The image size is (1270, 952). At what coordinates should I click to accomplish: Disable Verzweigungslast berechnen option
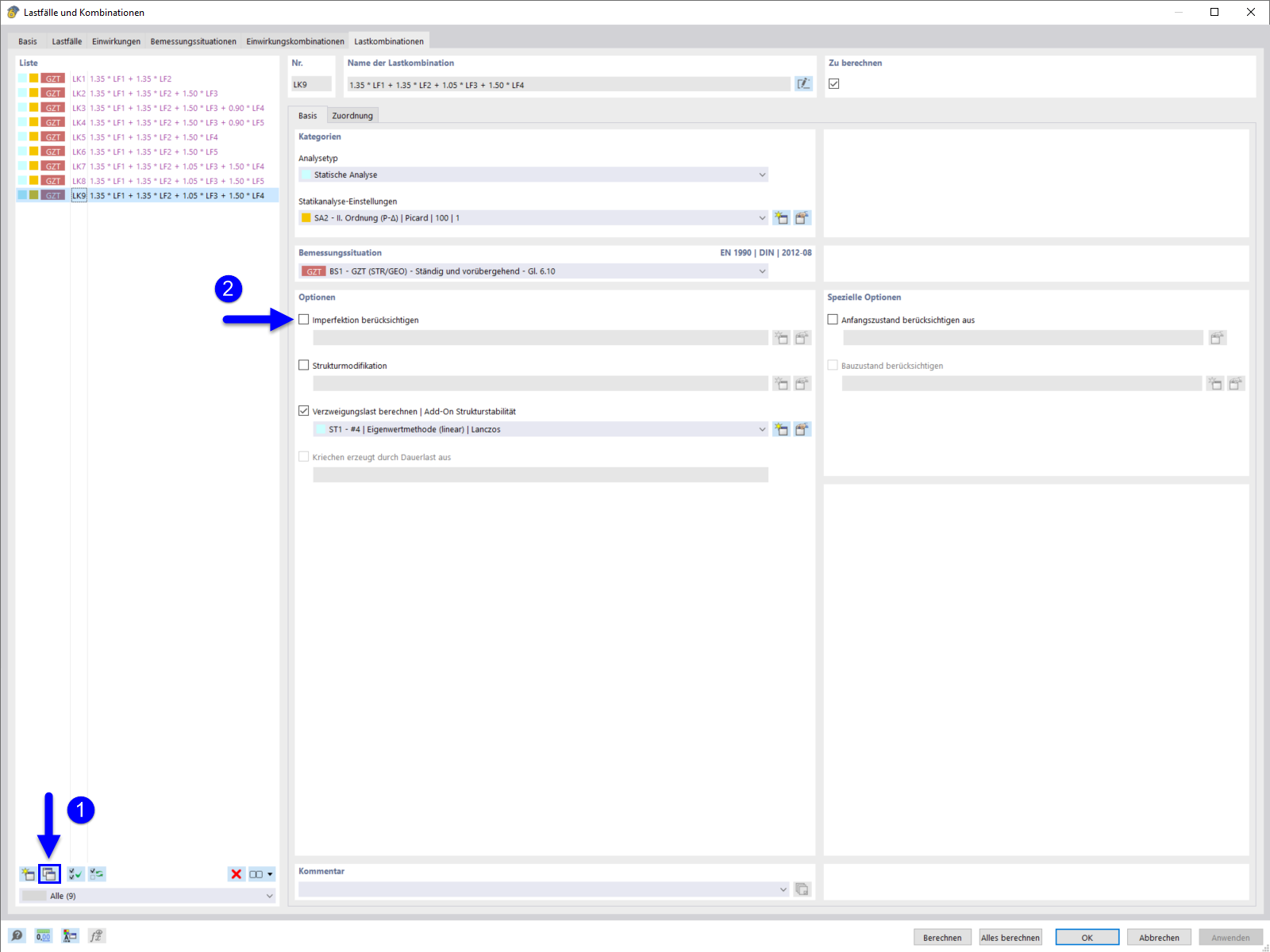tap(303, 410)
